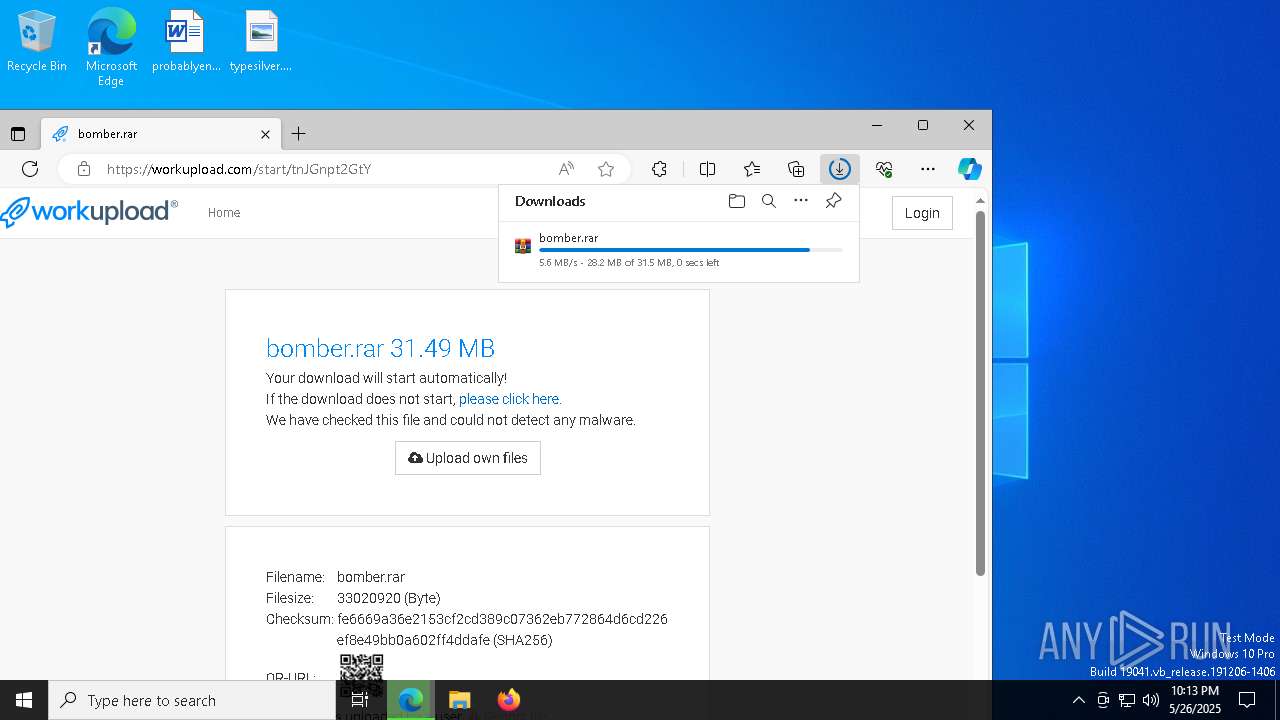
Task: Open the notification center icon
Action: click(1247, 700)
